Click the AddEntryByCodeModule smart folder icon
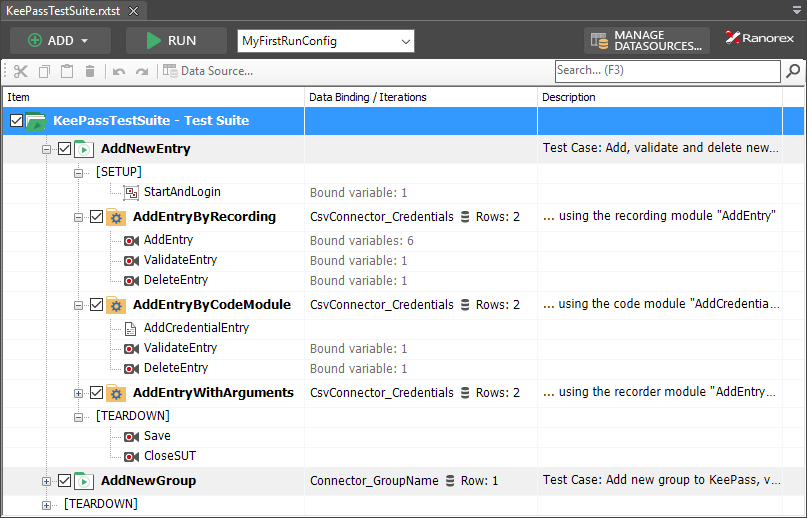Viewport: 807px width, 518px height. 116,305
